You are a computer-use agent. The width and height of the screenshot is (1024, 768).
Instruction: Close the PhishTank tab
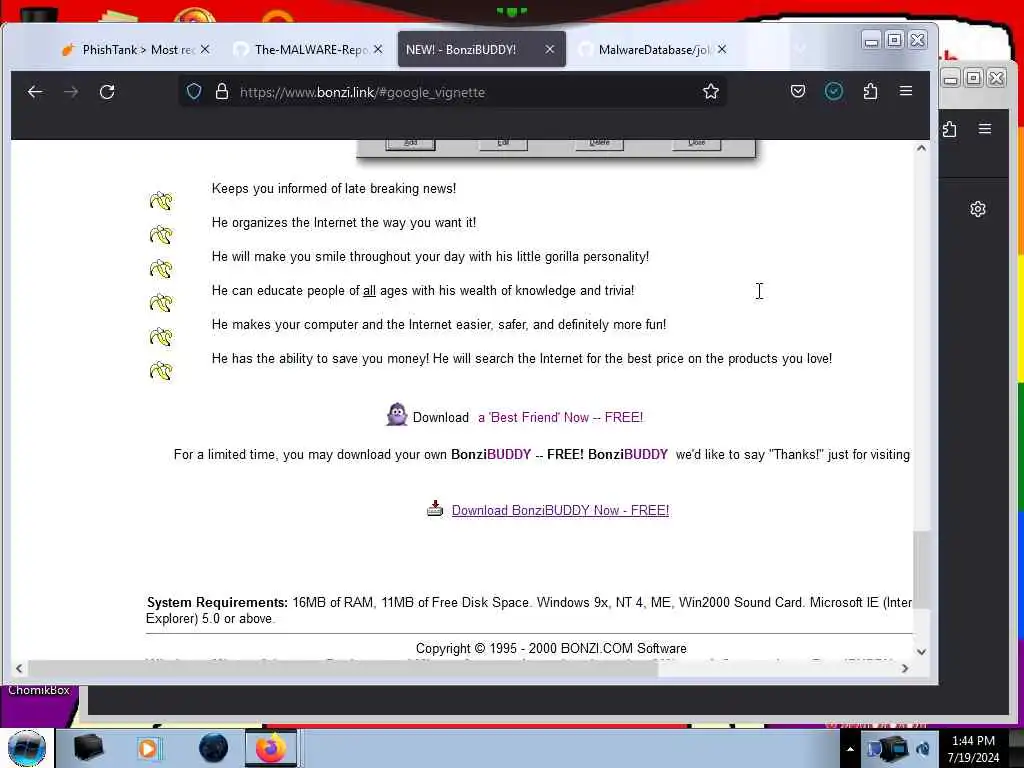click(x=205, y=49)
